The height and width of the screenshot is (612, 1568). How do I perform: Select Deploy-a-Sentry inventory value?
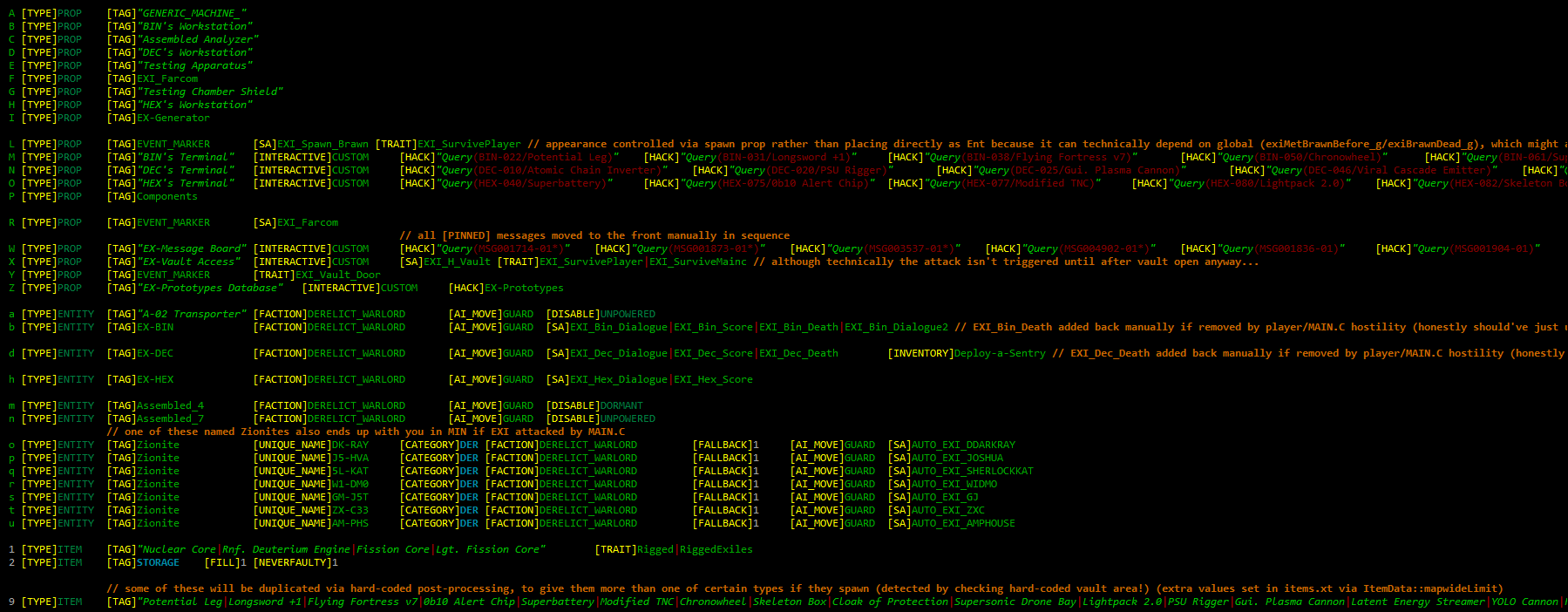(x=1000, y=353)
